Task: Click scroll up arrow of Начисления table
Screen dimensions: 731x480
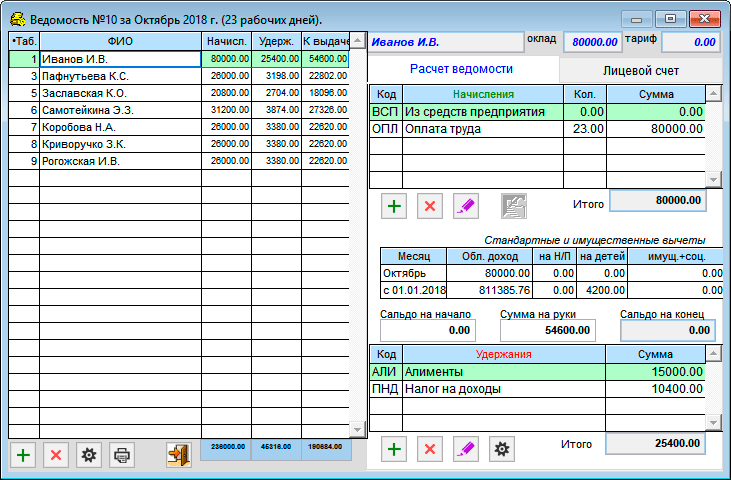Action: [x=713, y=94]
